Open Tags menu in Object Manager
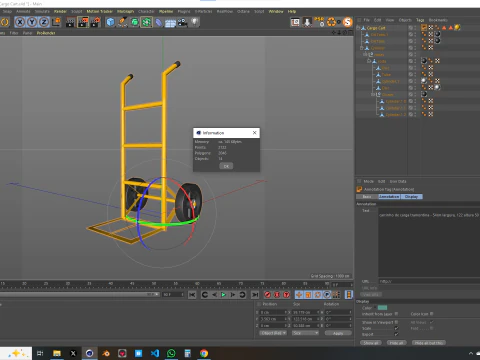The image size is (480, 360). [420, 20]
